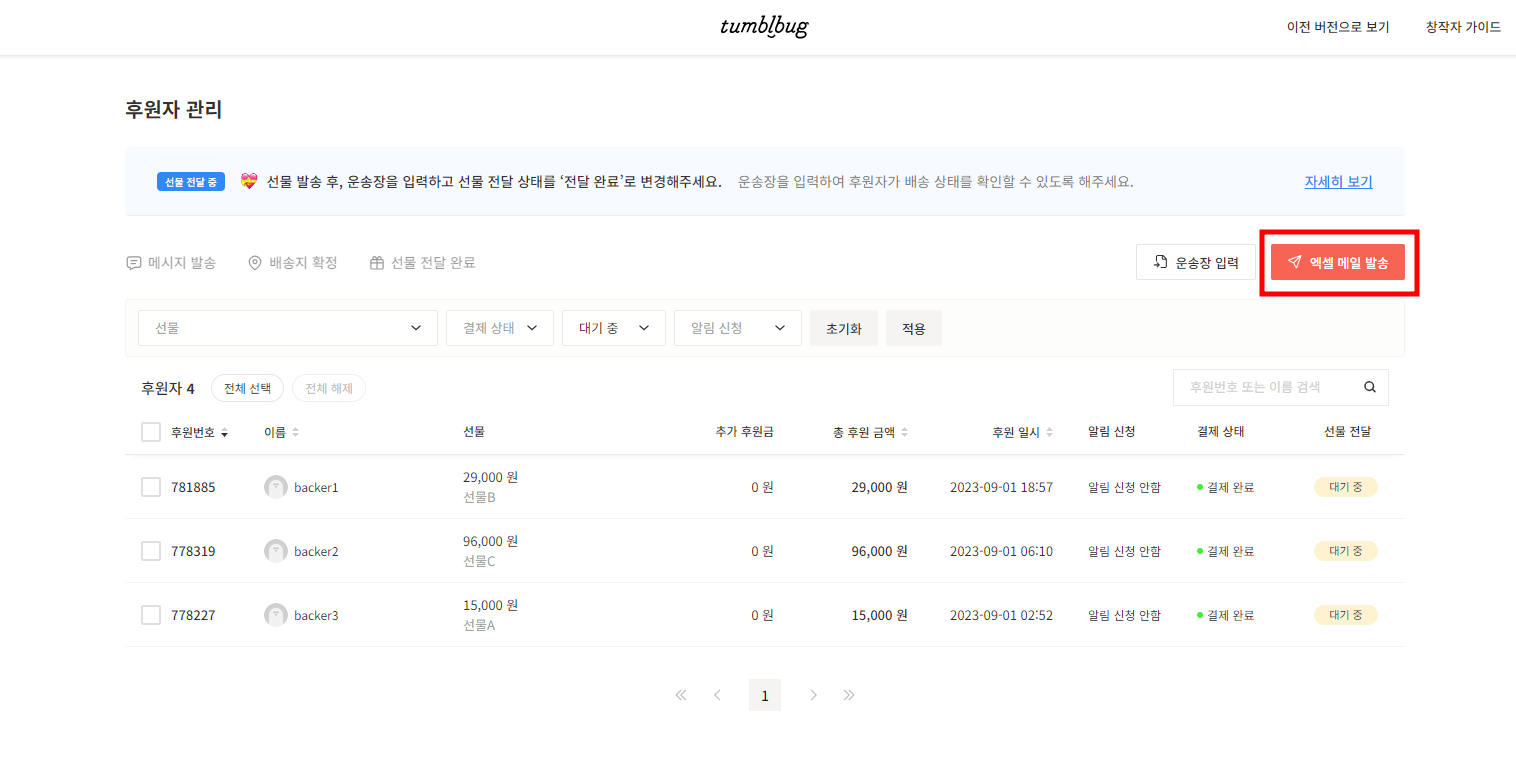Open the 선물 filter dropdown
The width and height of the screenshot is (1516, 757).
(288, 328)
